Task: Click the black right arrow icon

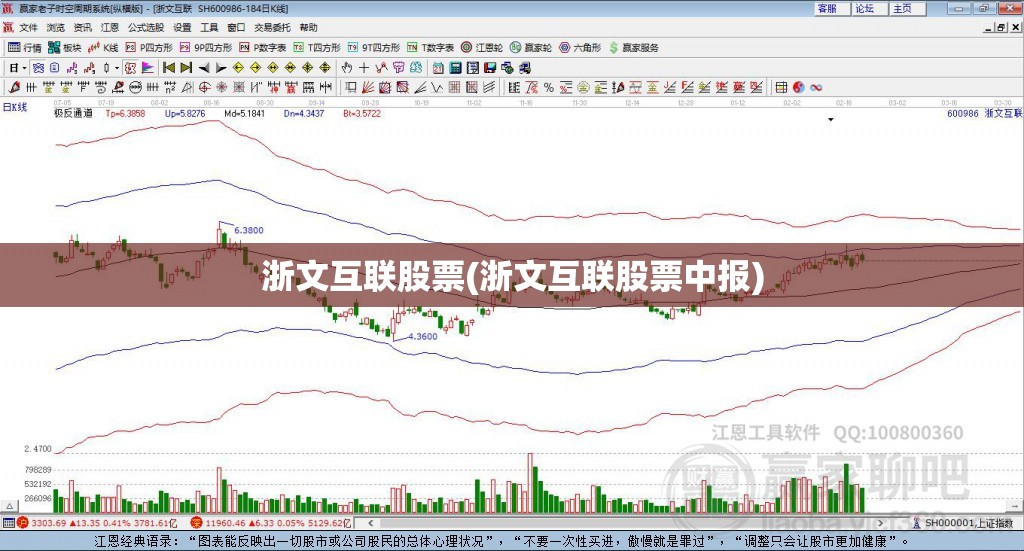Action: (x=221, y=68)
